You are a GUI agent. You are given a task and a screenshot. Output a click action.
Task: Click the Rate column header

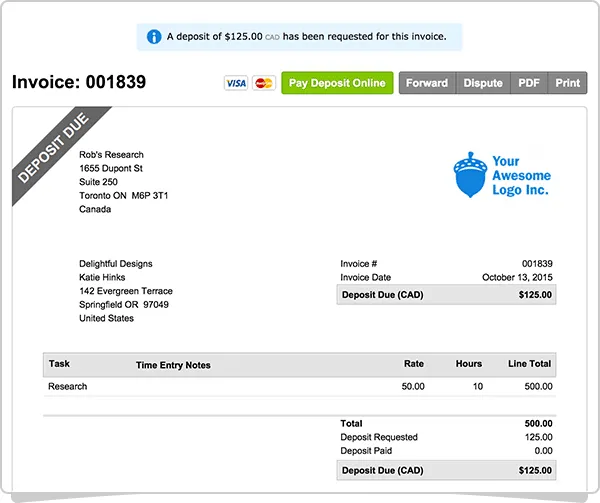[x=413, y=364]
